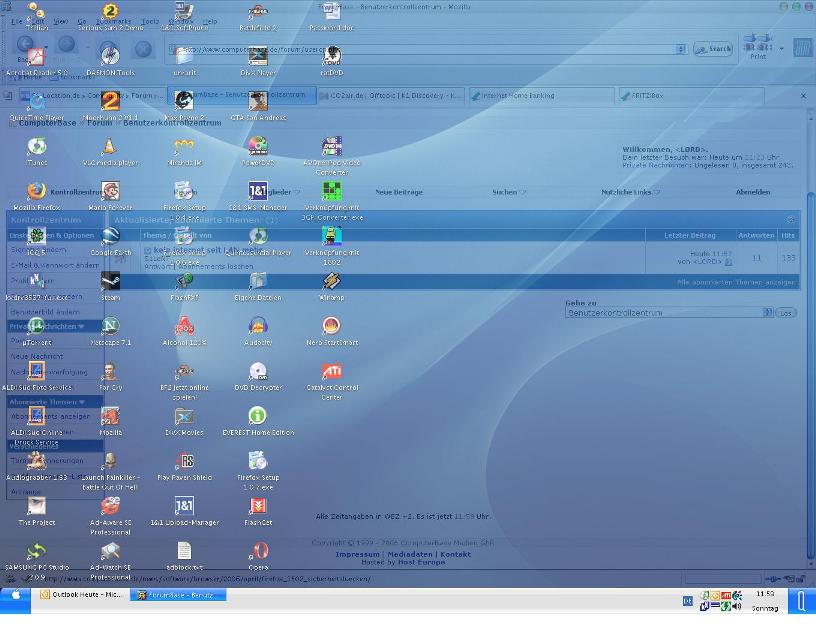816x635 pixels.
Task: Select the Eigene Dateien folder icon
Action: 258,286
